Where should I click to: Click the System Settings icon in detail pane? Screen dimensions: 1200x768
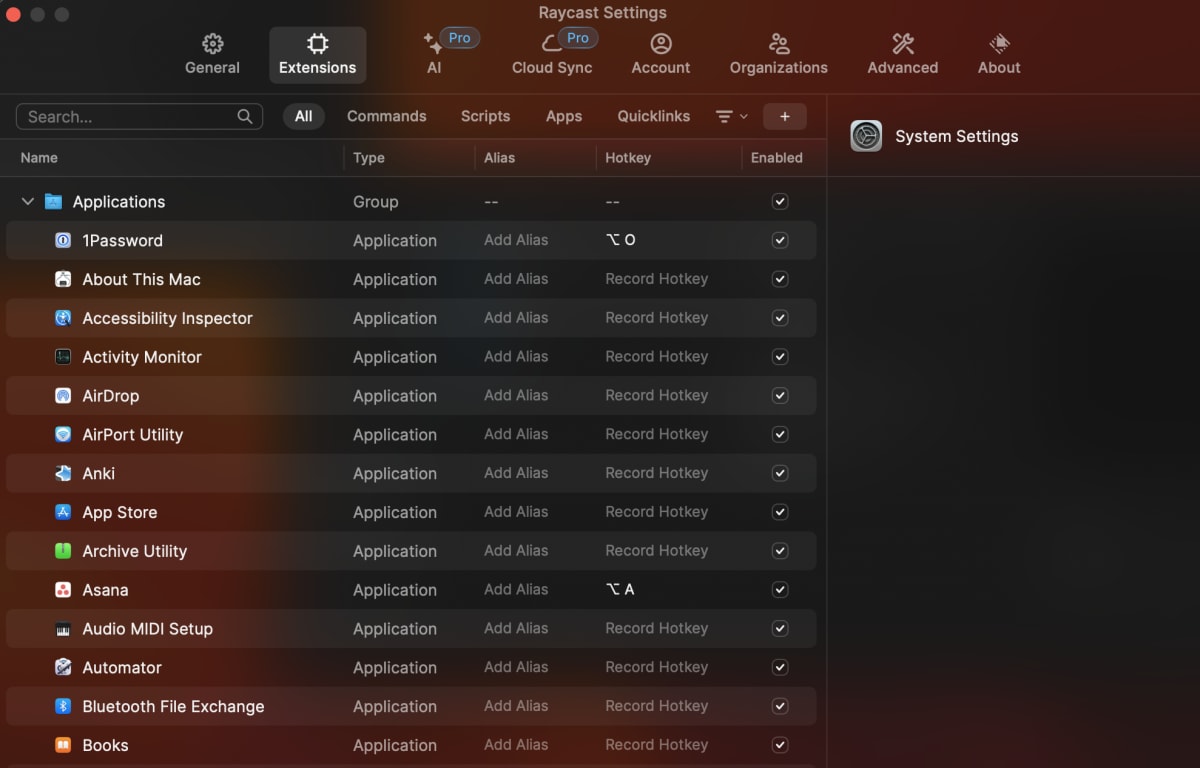pos(866,136)
